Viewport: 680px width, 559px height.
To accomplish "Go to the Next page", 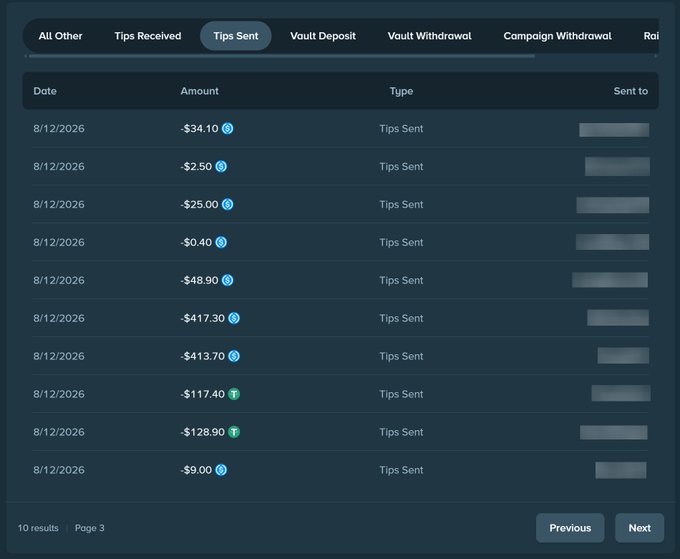I will pyautogui.click(x=639, y=528).
